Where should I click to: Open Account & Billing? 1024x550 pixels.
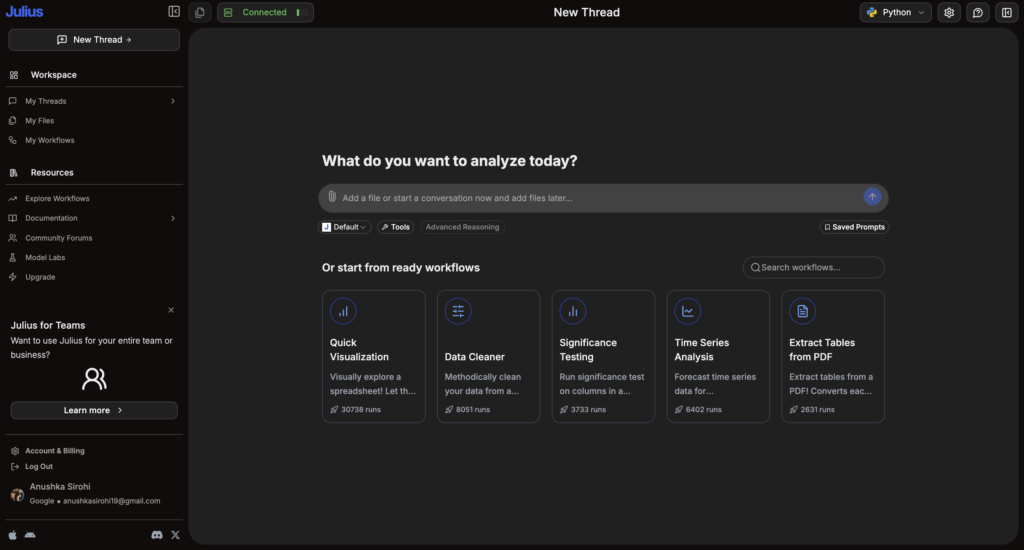(55, 451)
